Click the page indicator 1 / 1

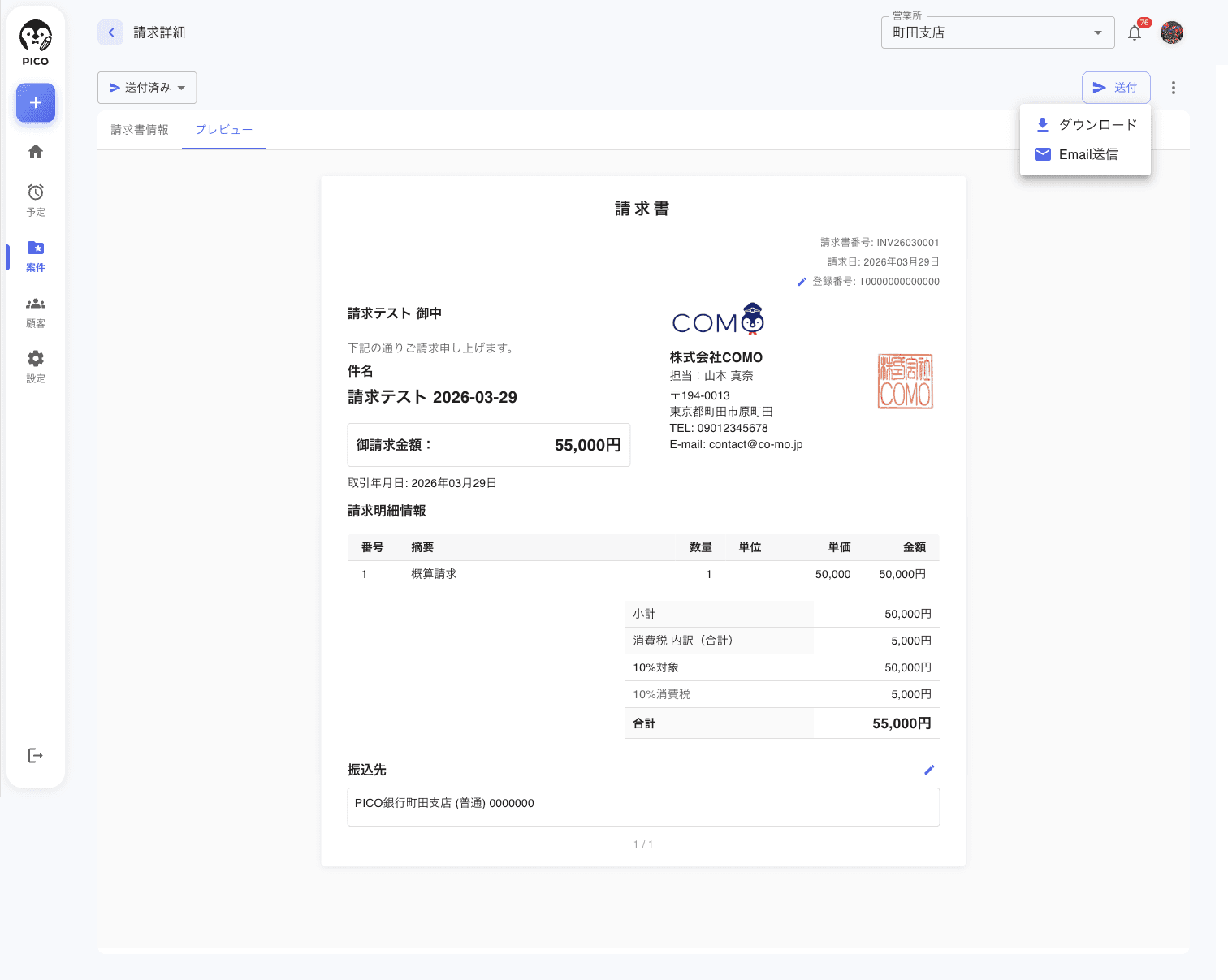(x=643, y=844)
